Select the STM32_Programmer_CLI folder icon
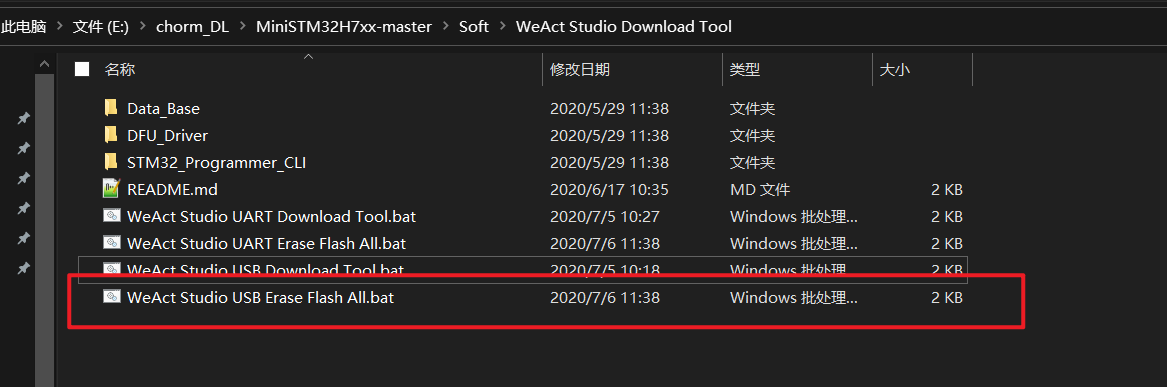 (111, 161)
